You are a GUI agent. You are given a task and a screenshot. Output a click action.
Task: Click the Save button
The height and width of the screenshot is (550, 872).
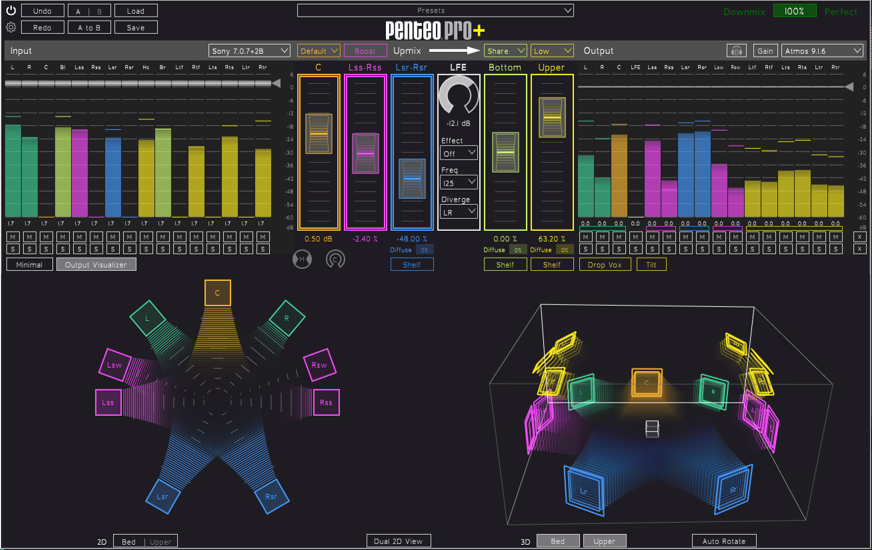[136, 27]
